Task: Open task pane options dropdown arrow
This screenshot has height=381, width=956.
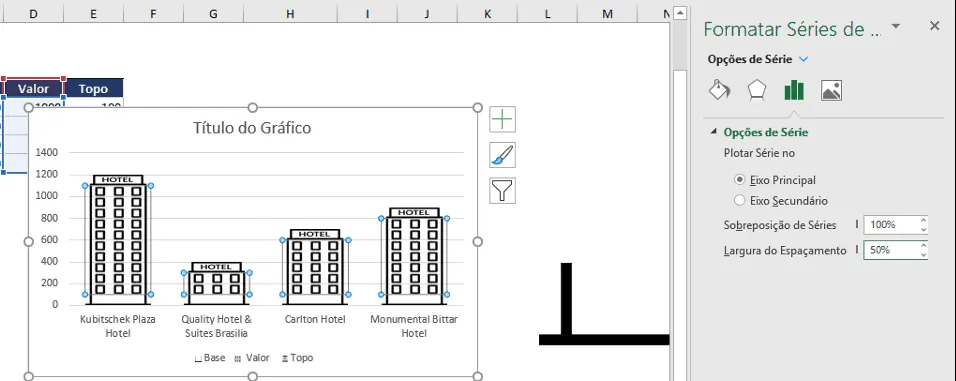Action: (896, 26)
